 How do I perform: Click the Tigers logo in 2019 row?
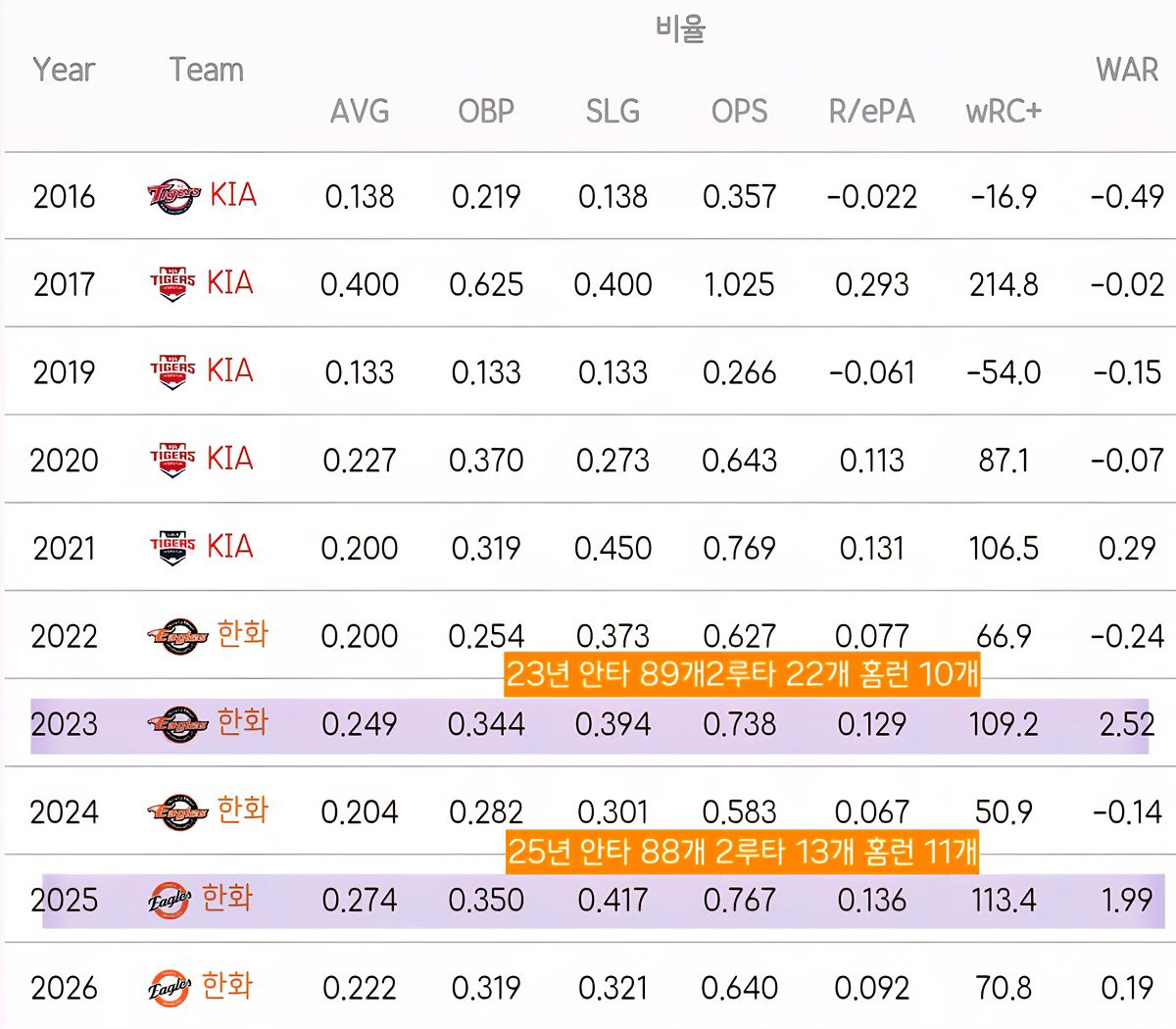tap(172, 371)
